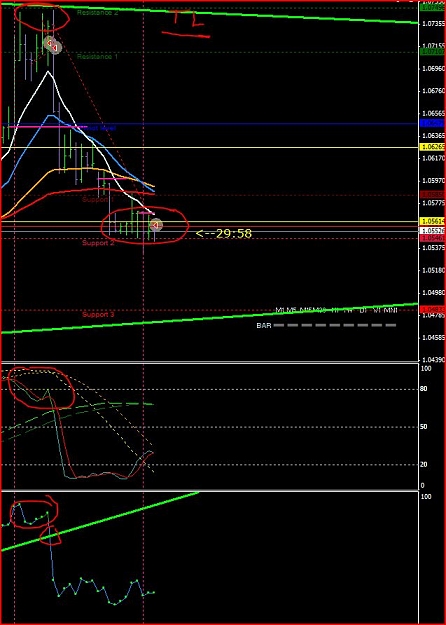Viewport: 446px width, 625px height.
Task: Select the lower-right trade arrow at the top candles
Action: coord(56,47)
